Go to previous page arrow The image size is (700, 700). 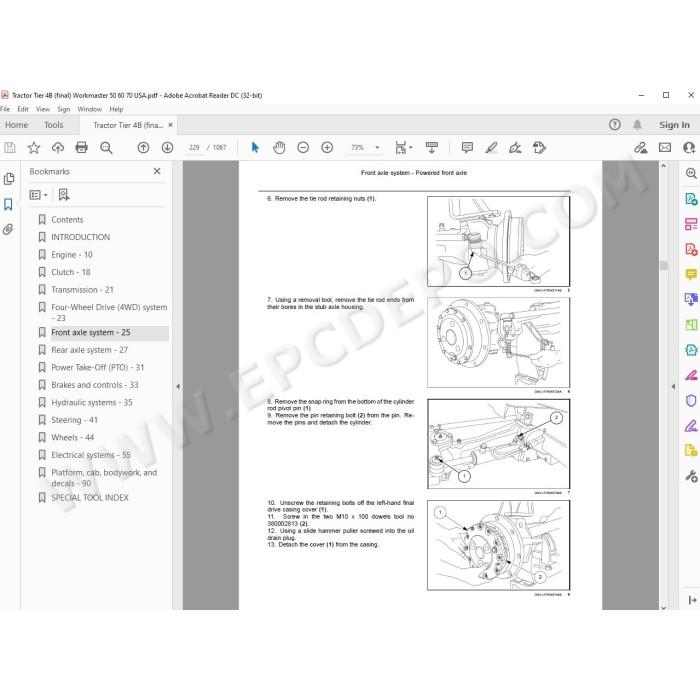point(143,147)
